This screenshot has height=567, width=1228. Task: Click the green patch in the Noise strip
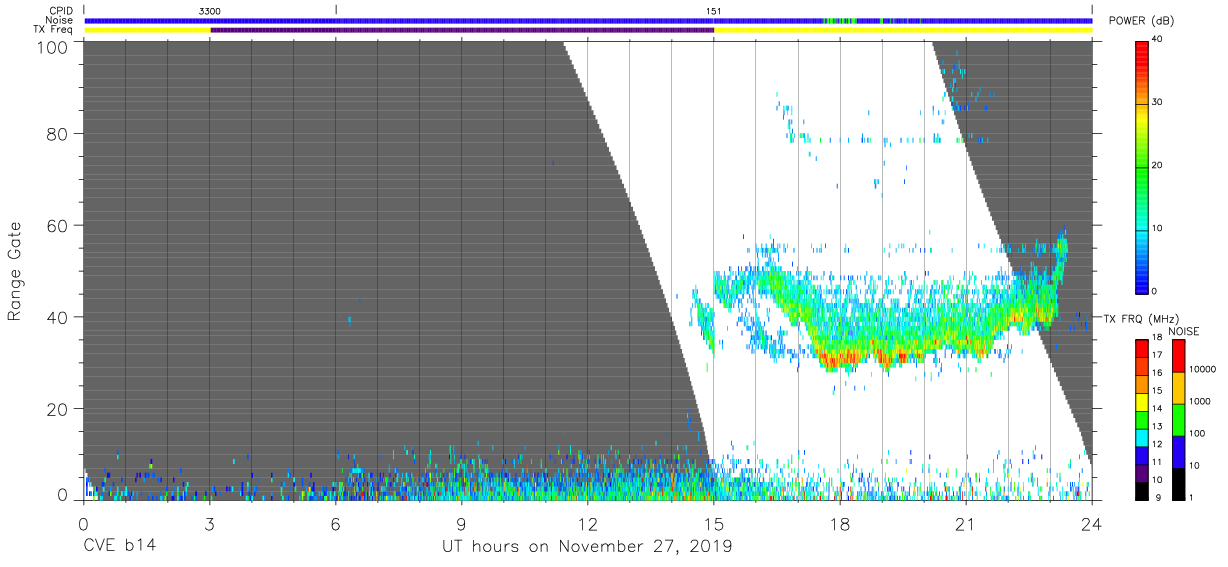pos(840,20)
